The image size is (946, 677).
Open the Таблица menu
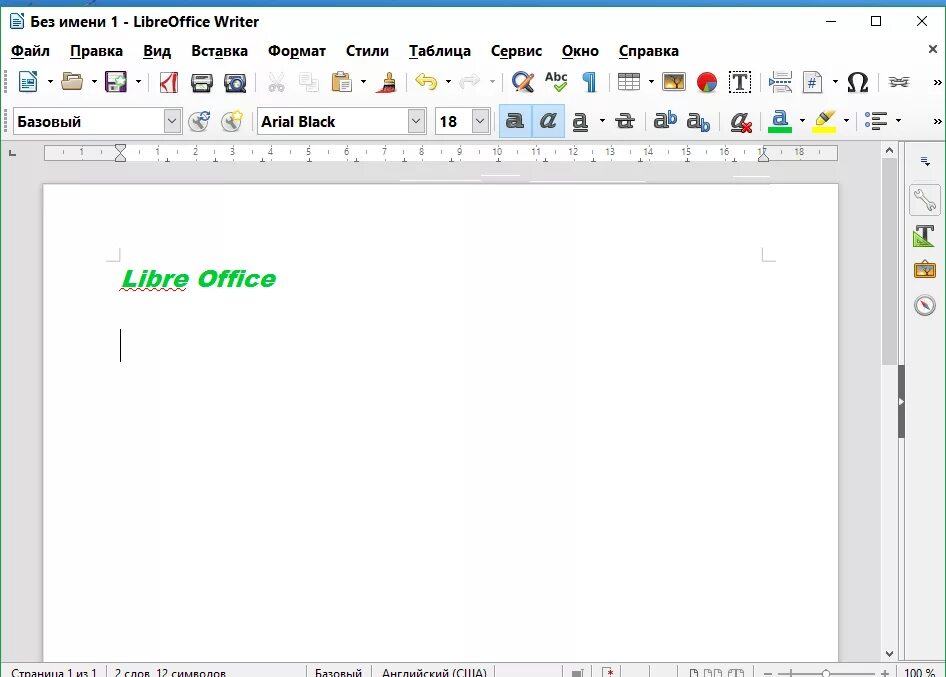[x=440, y=51]
